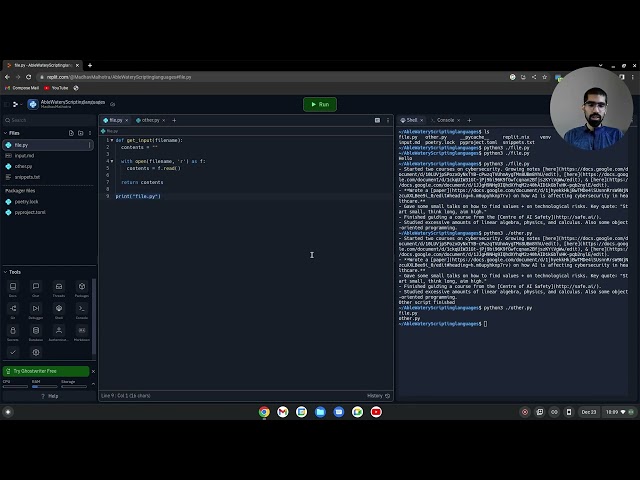Create a new file in Files panel
Image resolution: width=640 pixels, height=480 pixels.
point(71,133)
